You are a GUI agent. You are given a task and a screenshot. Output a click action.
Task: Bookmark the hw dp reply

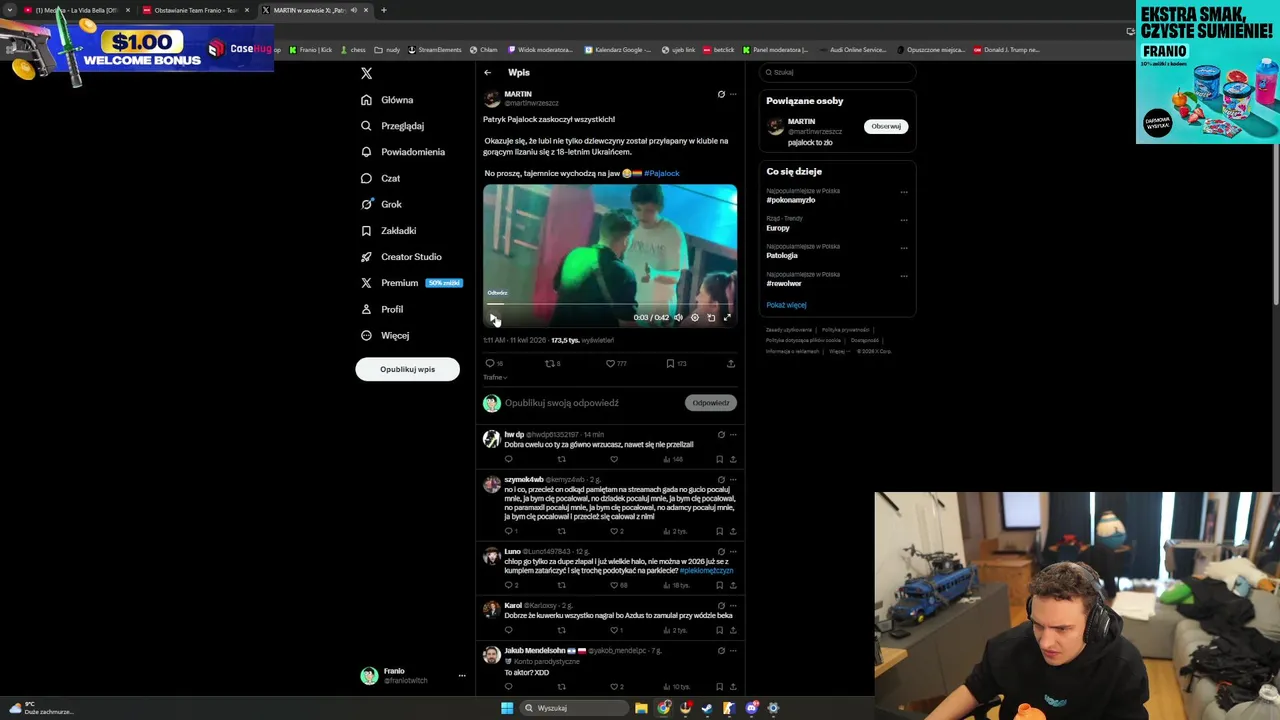coord(719,459)
